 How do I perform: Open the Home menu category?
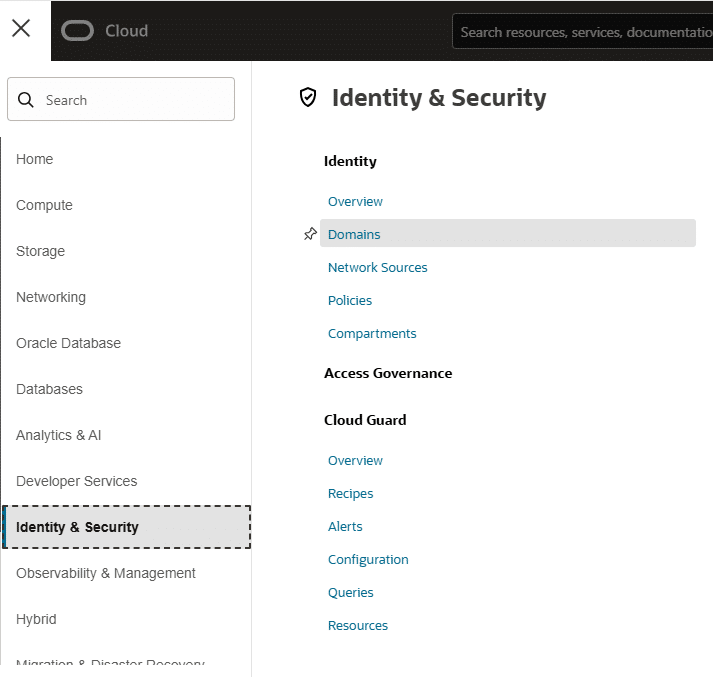[35, 159]
